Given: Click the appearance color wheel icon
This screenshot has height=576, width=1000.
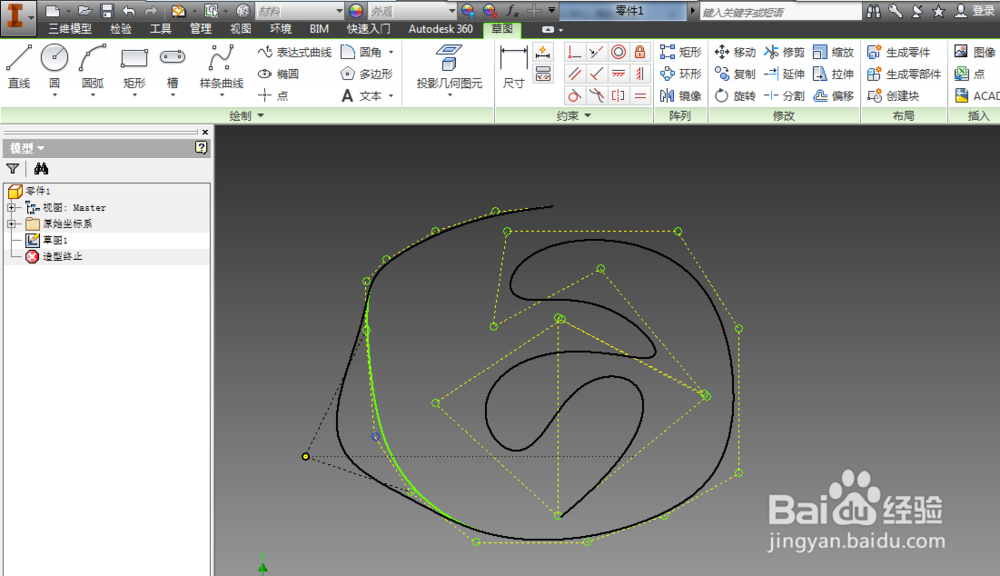Looking at the screenshot, I should (356, 11).
